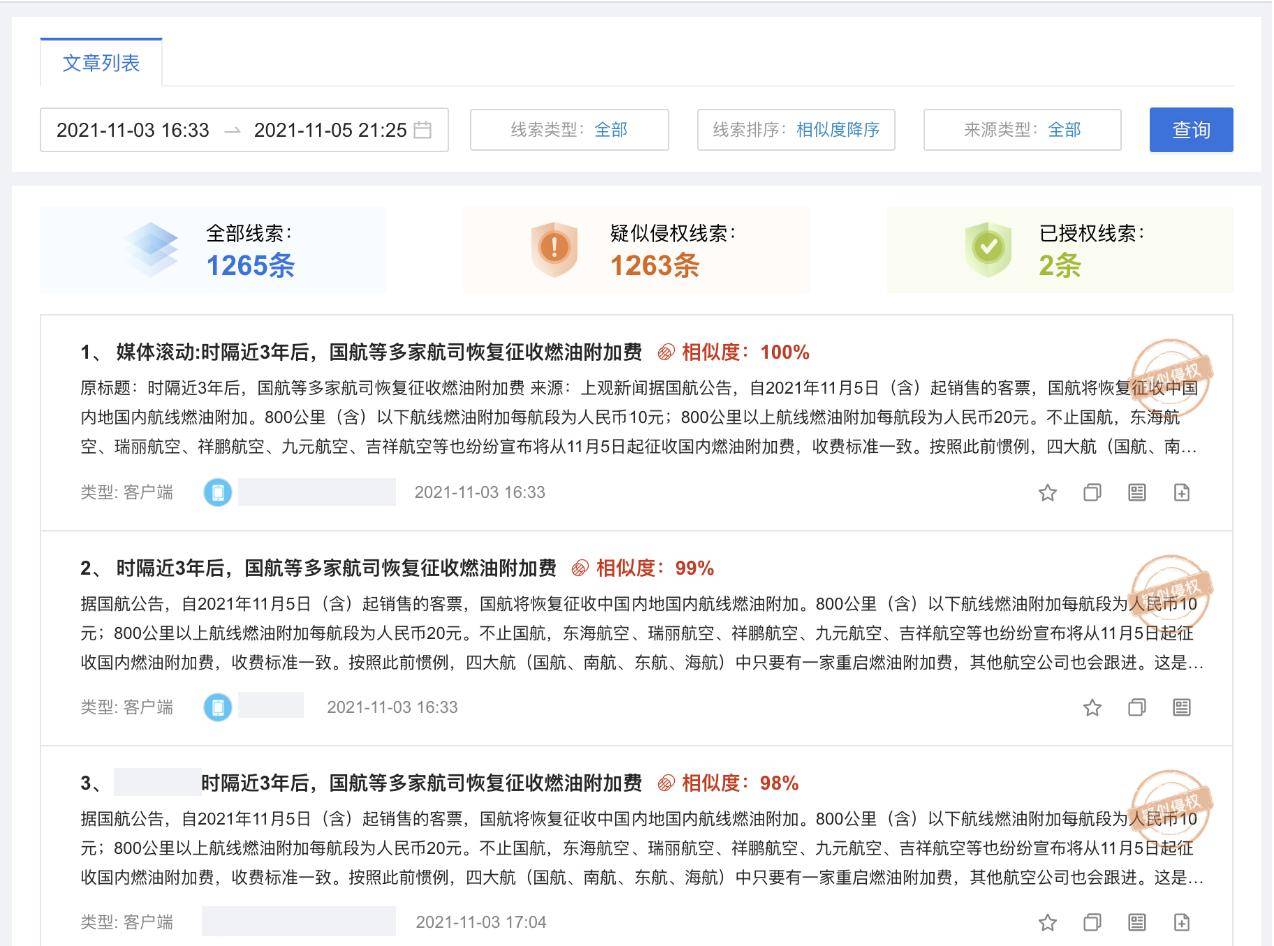Viewport: 1274px width, 946px height.
Task: Click the start date 2021-11-03 16:33 field
Action: (128, 129)
